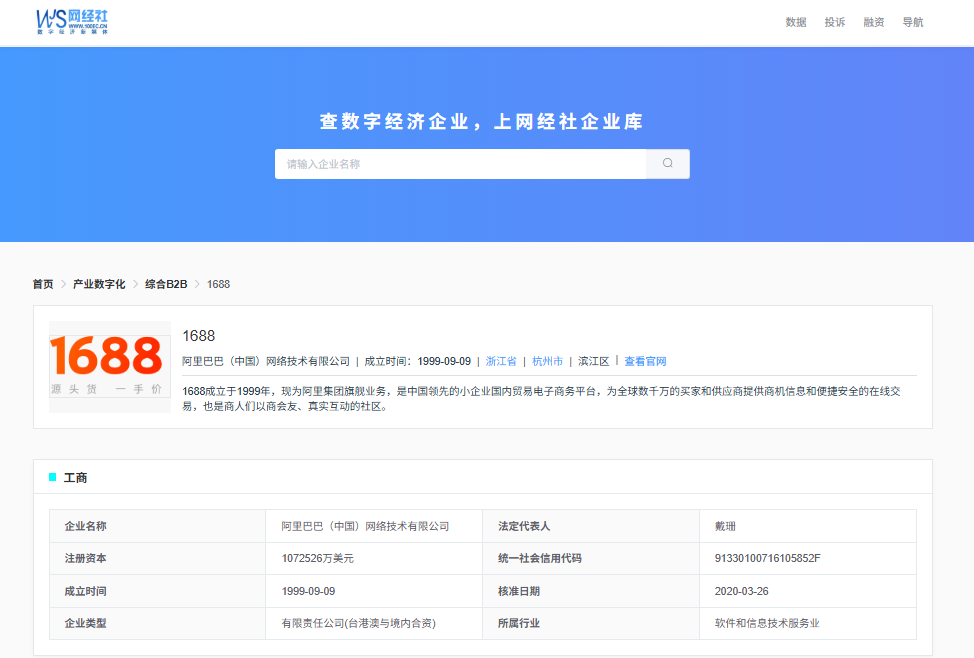Open the 杭州市 city link
Image resolution: width=974 pixels, height=658 pixels.
547,361
